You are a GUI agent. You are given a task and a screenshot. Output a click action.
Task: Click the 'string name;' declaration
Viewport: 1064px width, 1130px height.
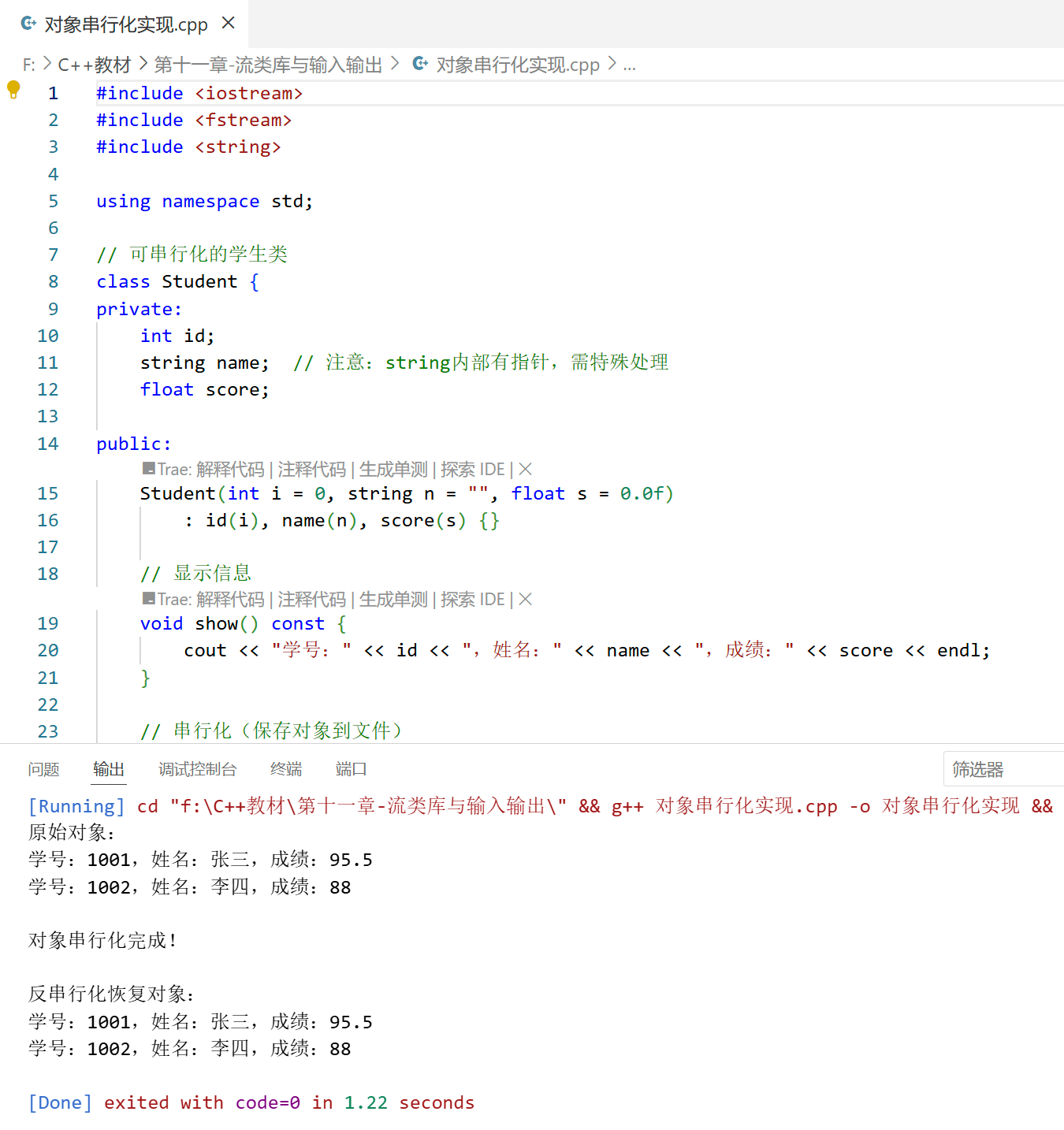205,362
